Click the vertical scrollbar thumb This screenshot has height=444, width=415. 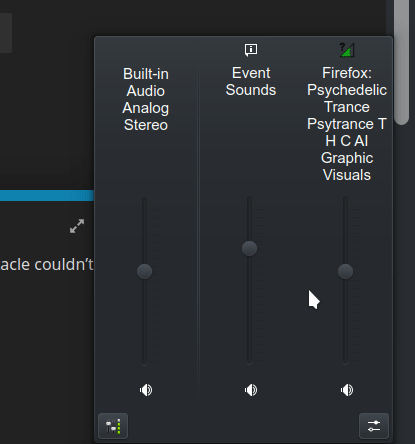click(401, 62)
